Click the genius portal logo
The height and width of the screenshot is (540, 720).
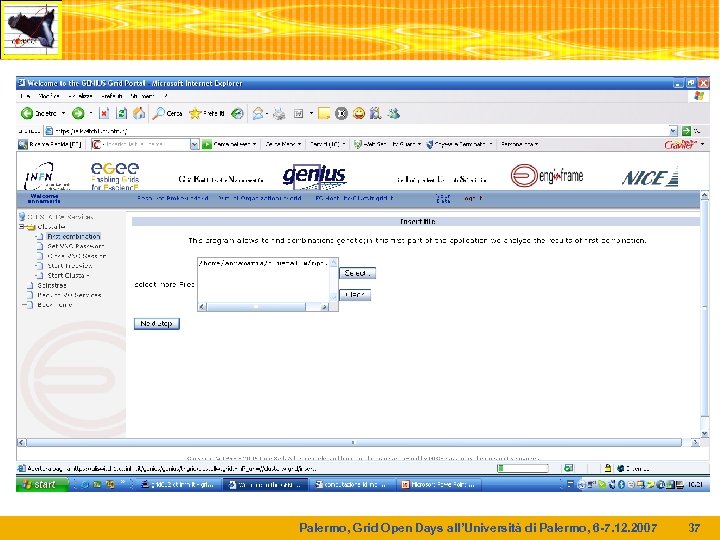point(315,177)
